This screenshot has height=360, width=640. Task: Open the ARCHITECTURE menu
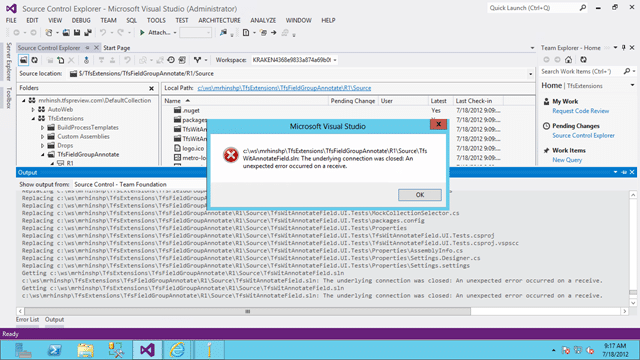click(x=219, y=20)
